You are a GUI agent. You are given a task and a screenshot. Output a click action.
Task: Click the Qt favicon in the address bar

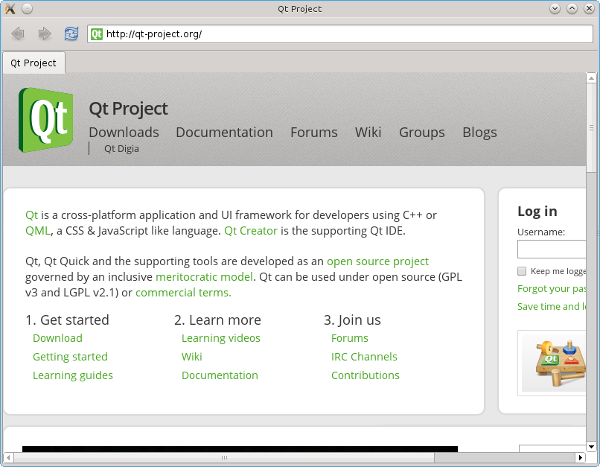pos(97,34)
